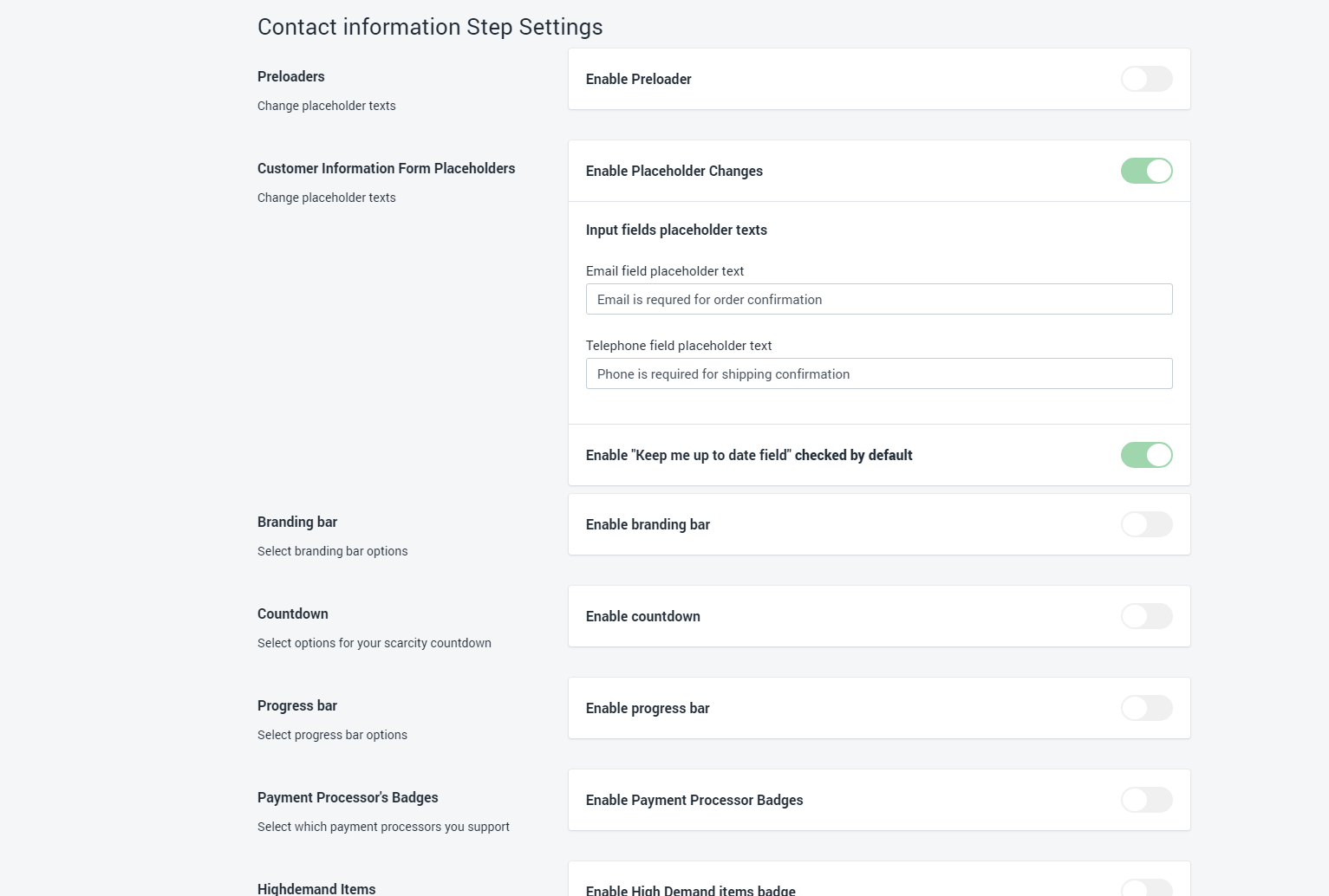Enable the branding bar switch
This screenshot has width=1329, height=896.
(1146, 524)
